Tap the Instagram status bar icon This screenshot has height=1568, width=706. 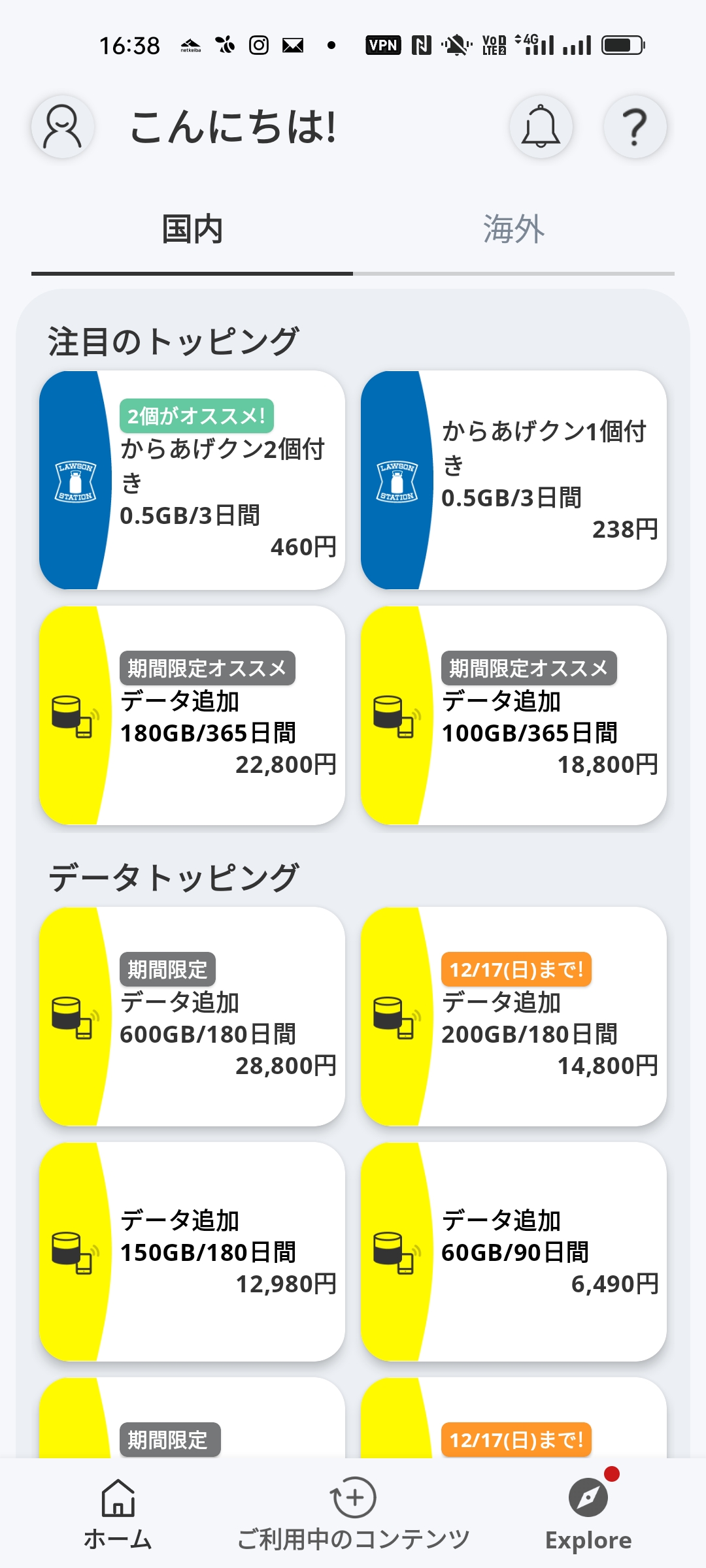click(259, 45)
